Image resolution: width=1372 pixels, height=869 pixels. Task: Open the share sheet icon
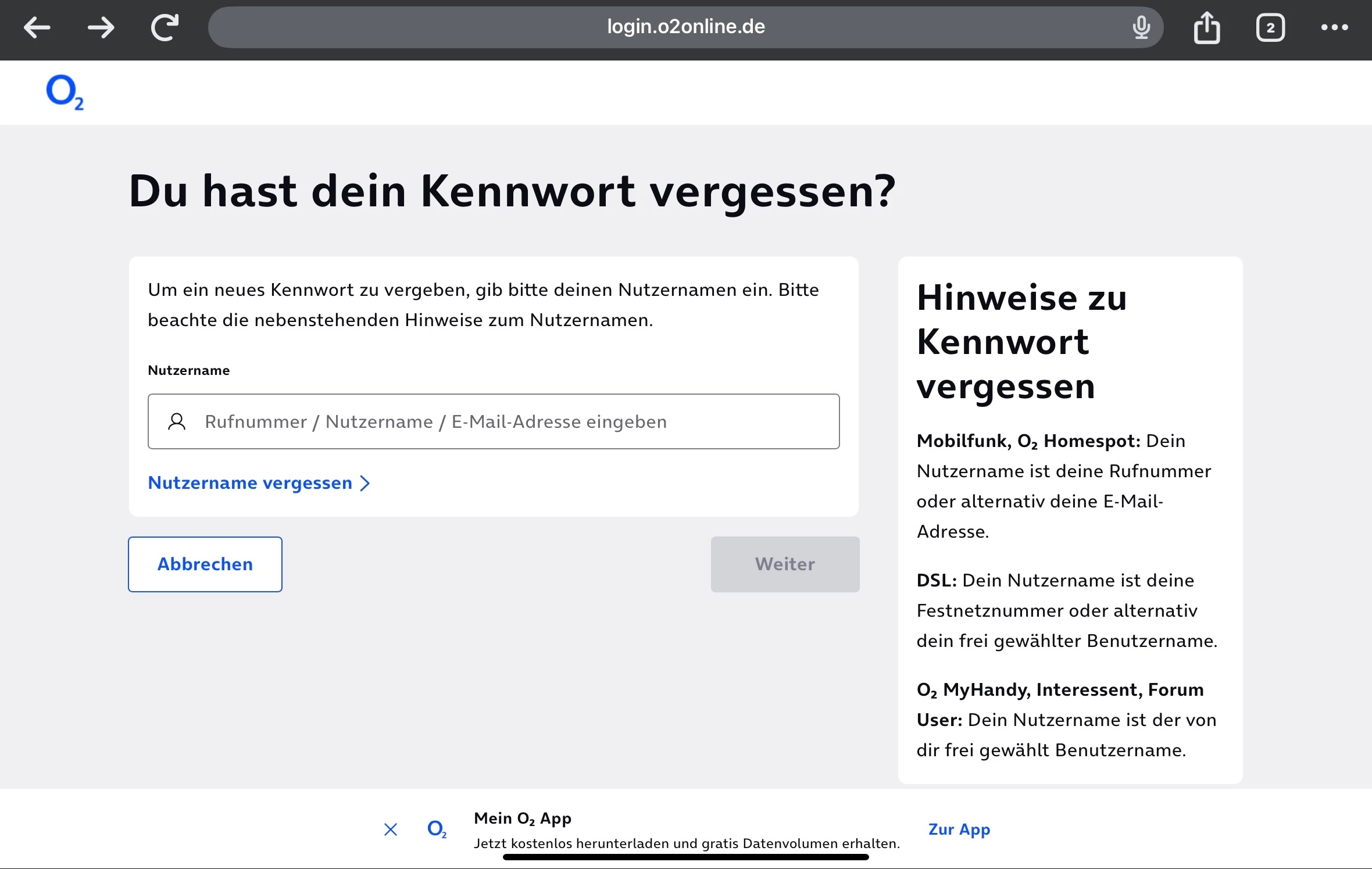coord(1207,27)
